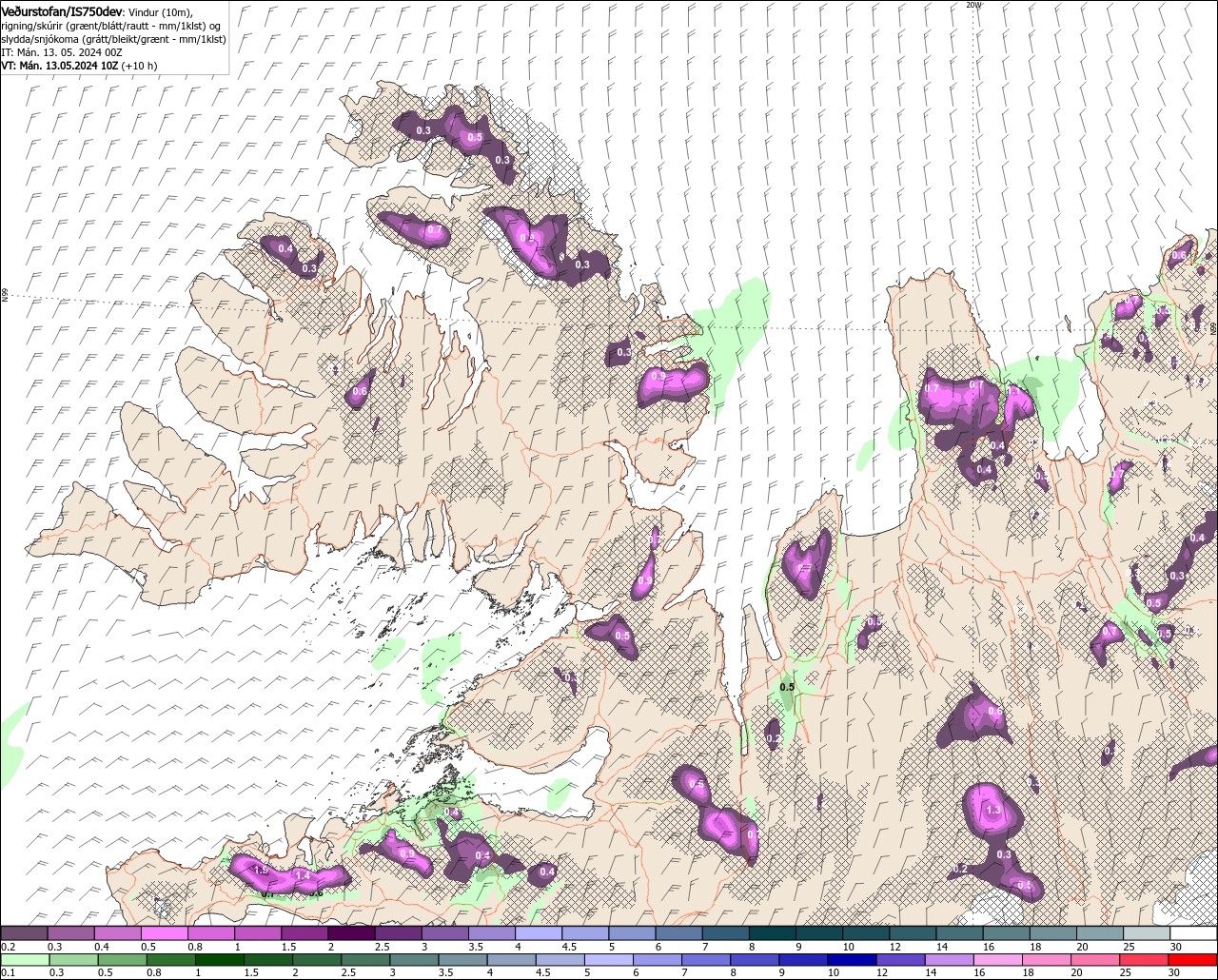The image size is (1218, 980).
Task: Select the bright magenta-pink swatch in upper scale
Action: pos(164,933)
